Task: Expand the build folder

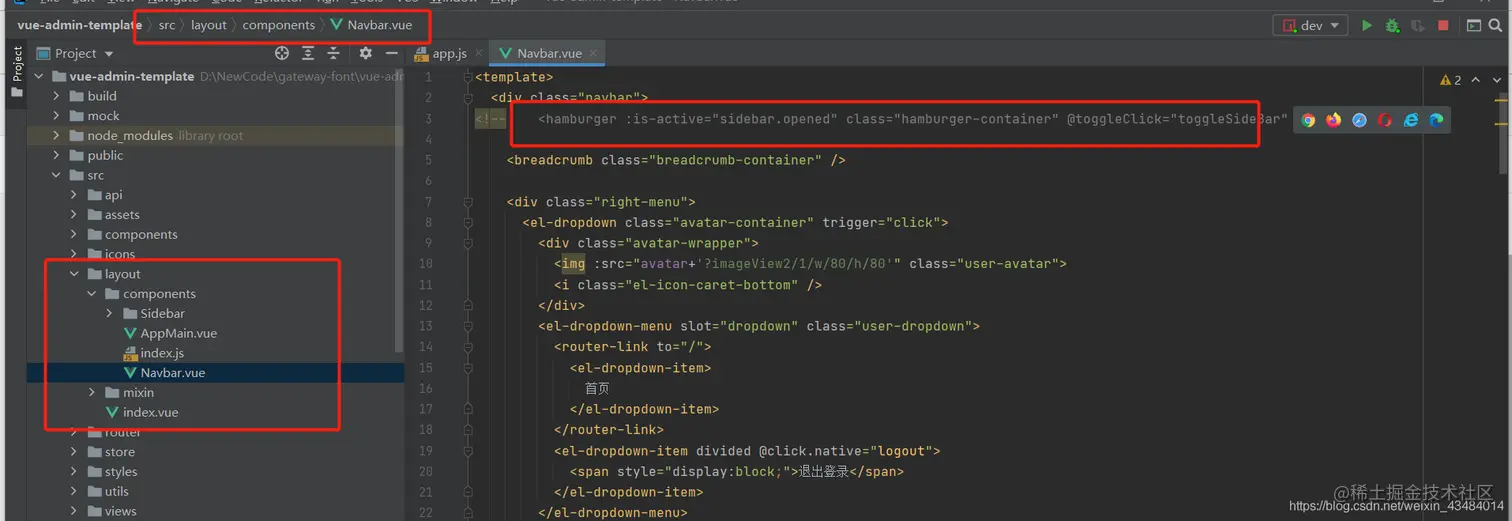Action: click(x=57, y=96)
